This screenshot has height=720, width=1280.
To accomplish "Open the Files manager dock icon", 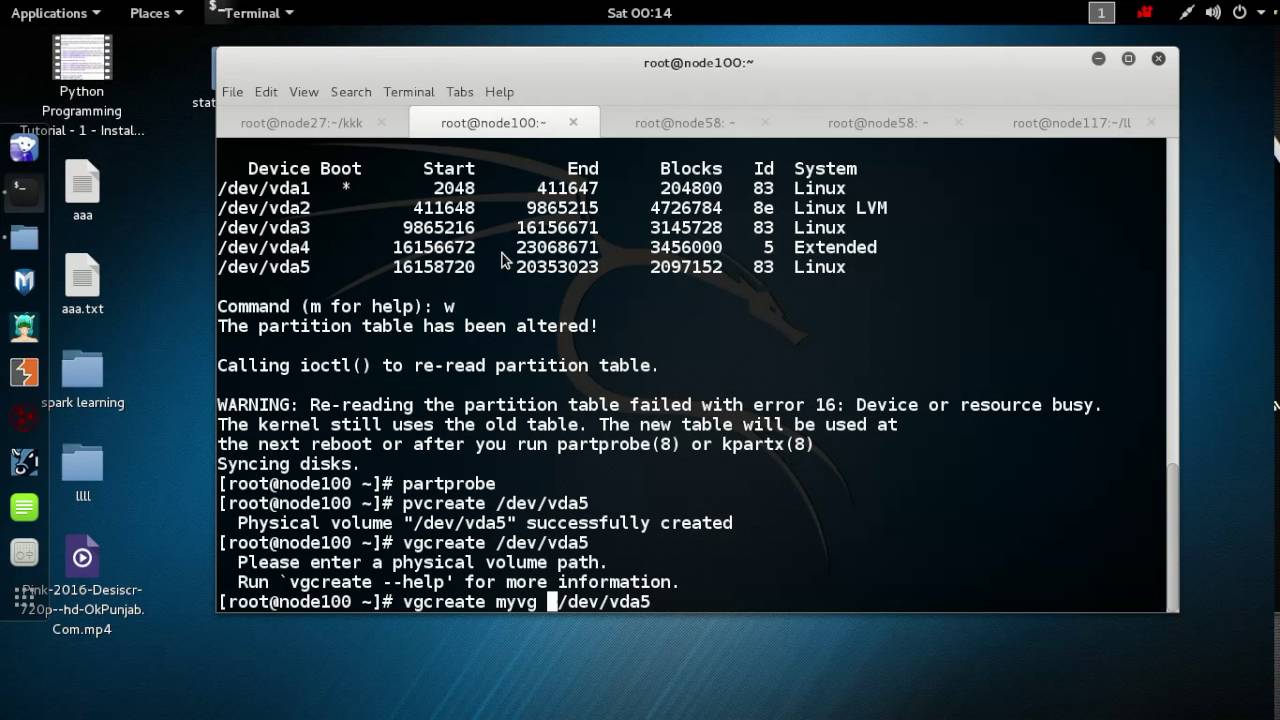I will 24,238.
